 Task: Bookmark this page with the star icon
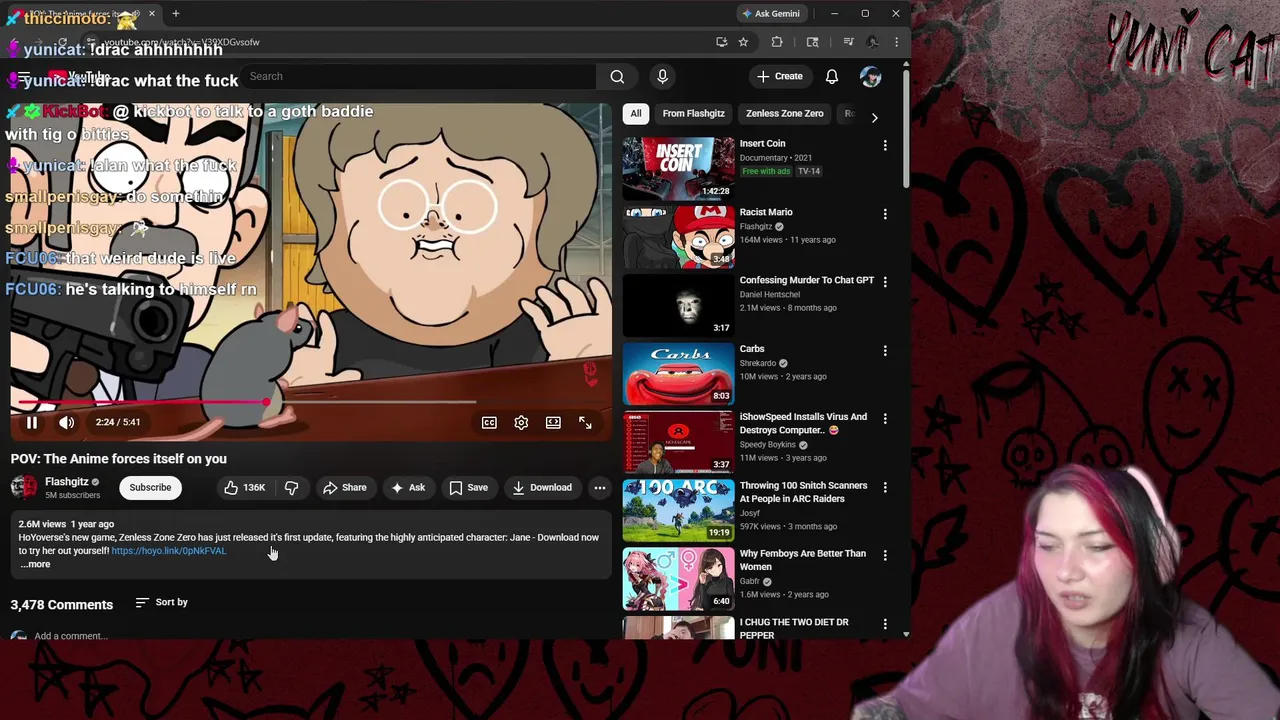tap(743, 42)
